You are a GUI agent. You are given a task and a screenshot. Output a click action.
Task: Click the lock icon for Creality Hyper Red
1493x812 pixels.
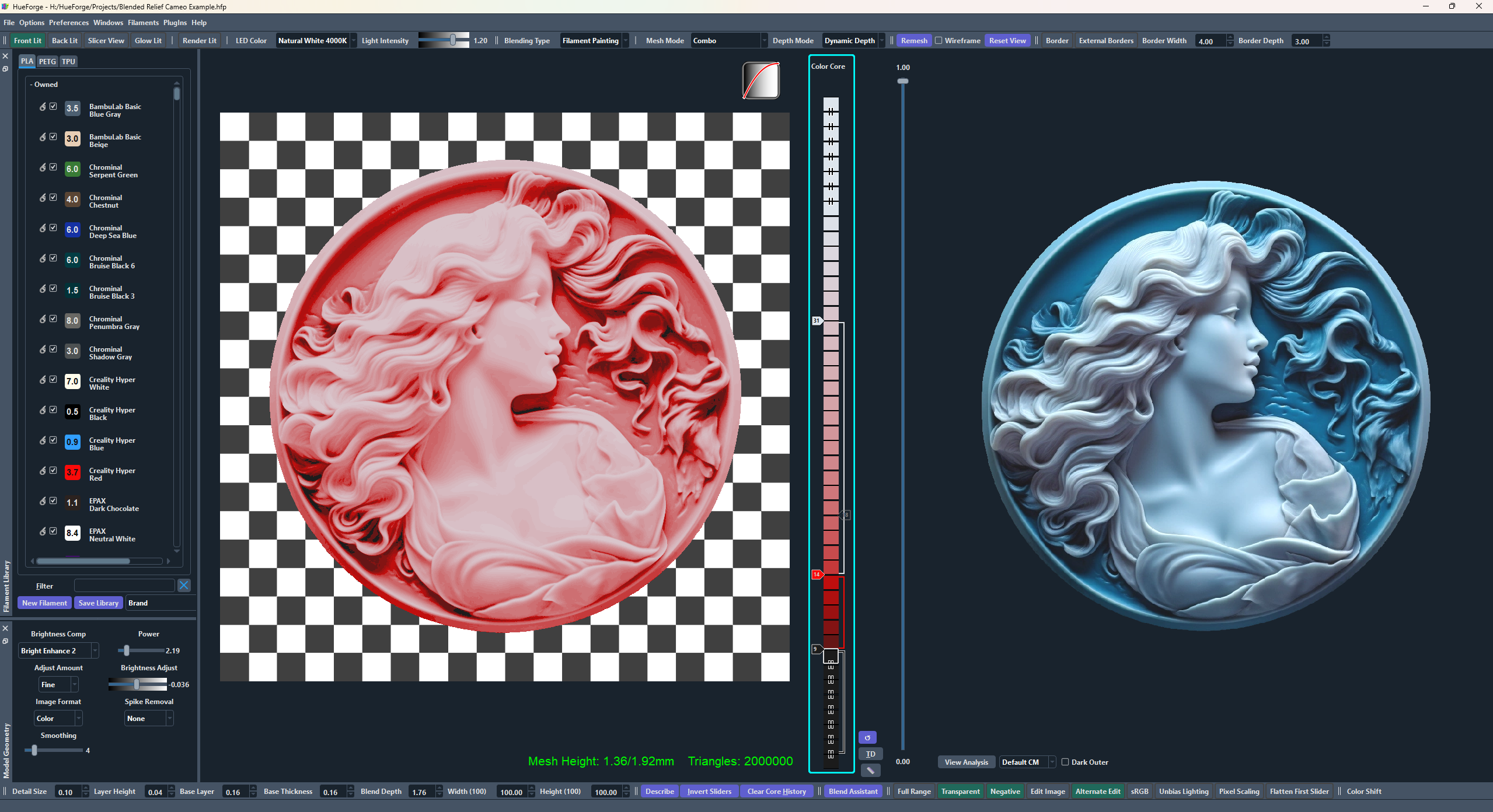(43, 471)
